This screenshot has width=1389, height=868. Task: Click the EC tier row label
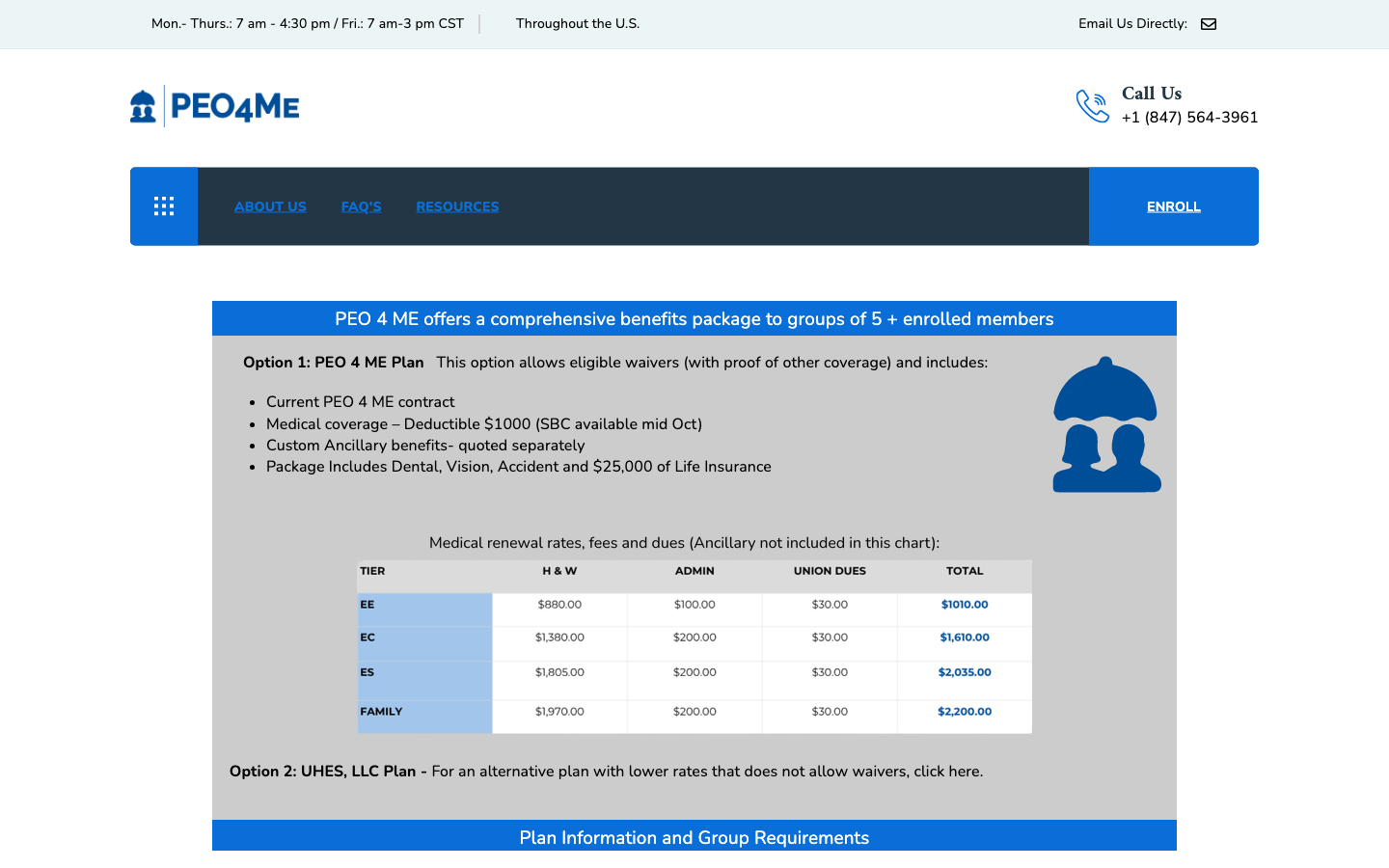368,637
